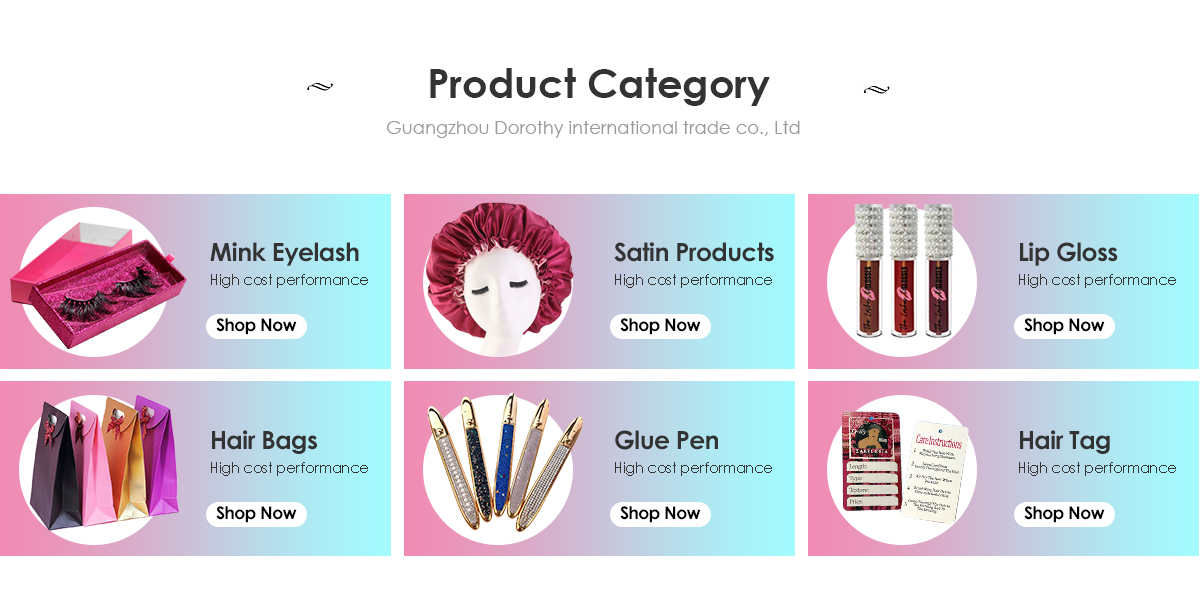Click Shop Now under Satin Products
Image resolution: width=1200 pixels, height=597 pixels.
click(660, 326)
